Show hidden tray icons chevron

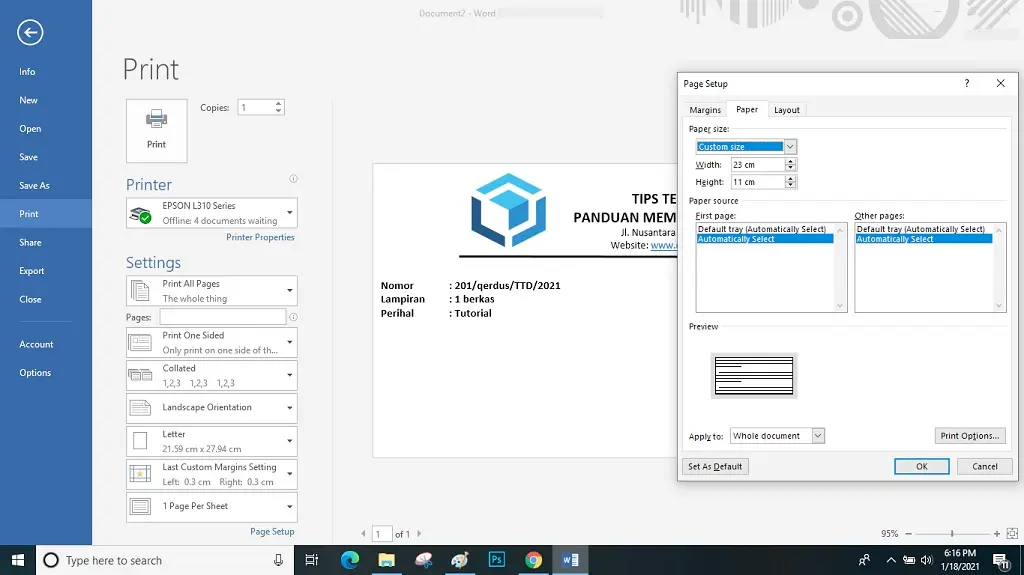click(891, 560)
